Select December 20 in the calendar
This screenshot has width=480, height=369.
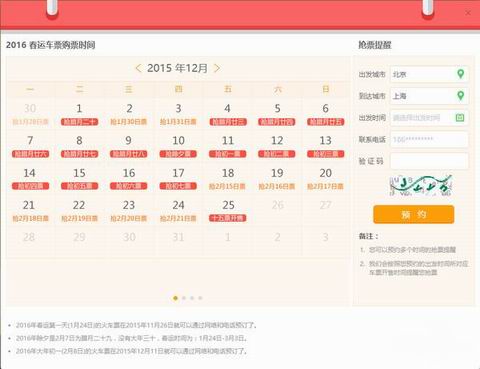[326, 178]
